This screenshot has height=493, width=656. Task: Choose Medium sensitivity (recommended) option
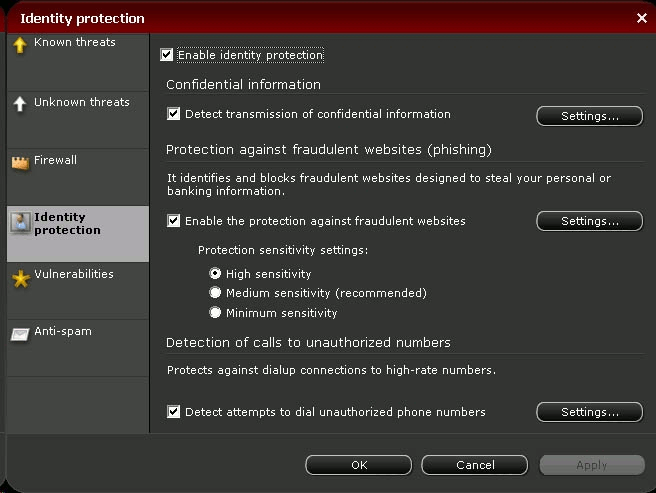click(215, 293)
